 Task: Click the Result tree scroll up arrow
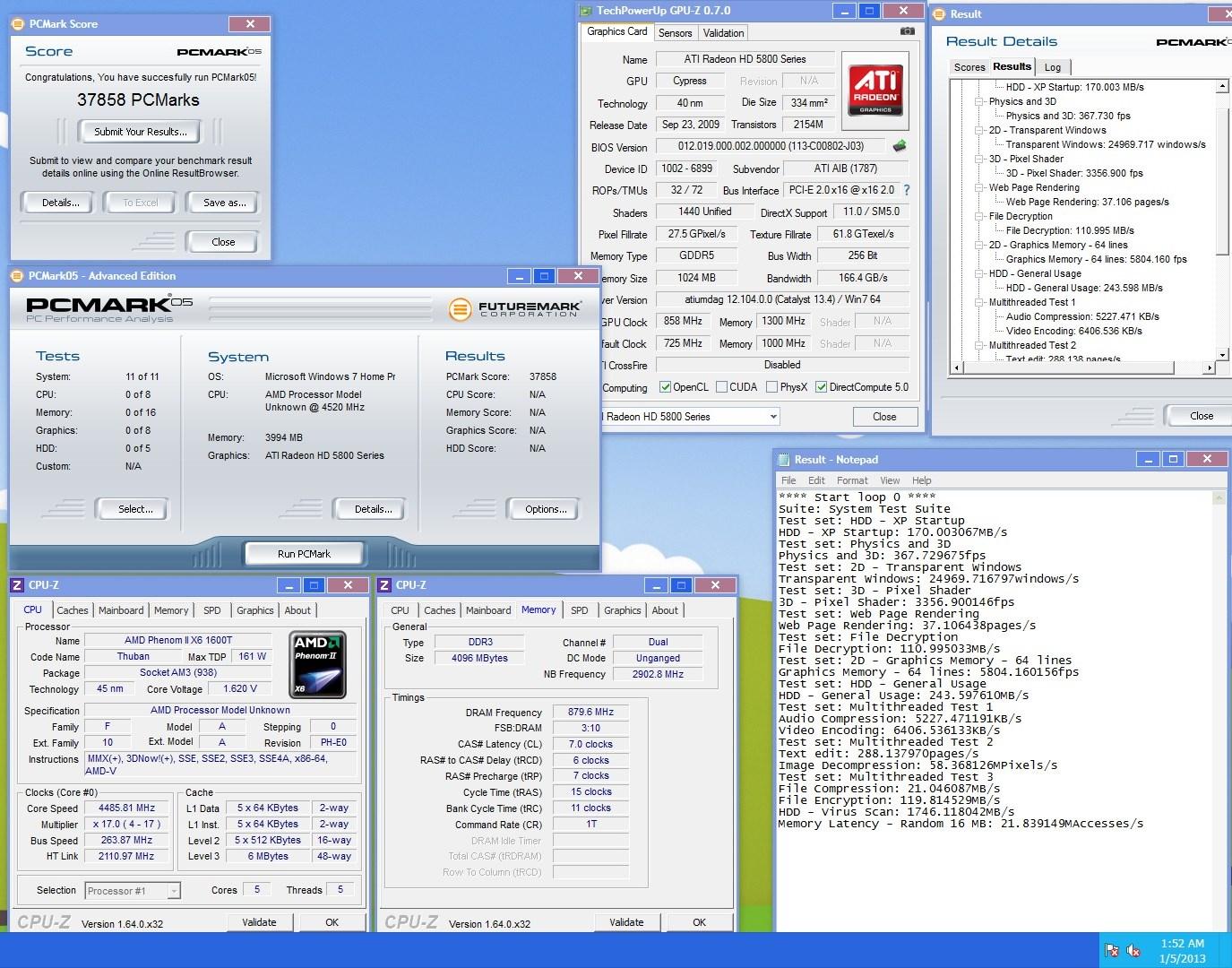coord(1222,86)
